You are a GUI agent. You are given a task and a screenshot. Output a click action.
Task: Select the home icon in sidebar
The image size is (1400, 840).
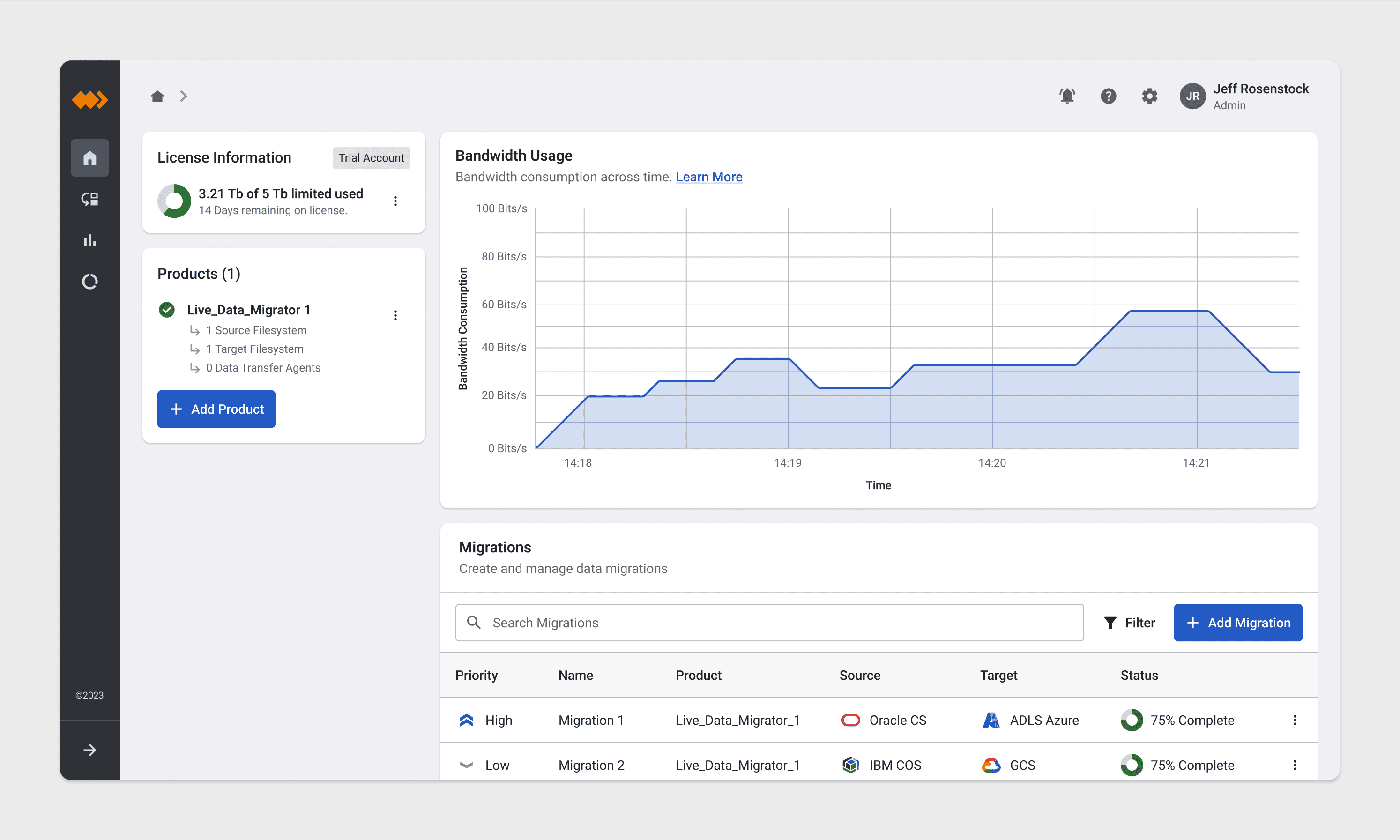coord(89,158)
